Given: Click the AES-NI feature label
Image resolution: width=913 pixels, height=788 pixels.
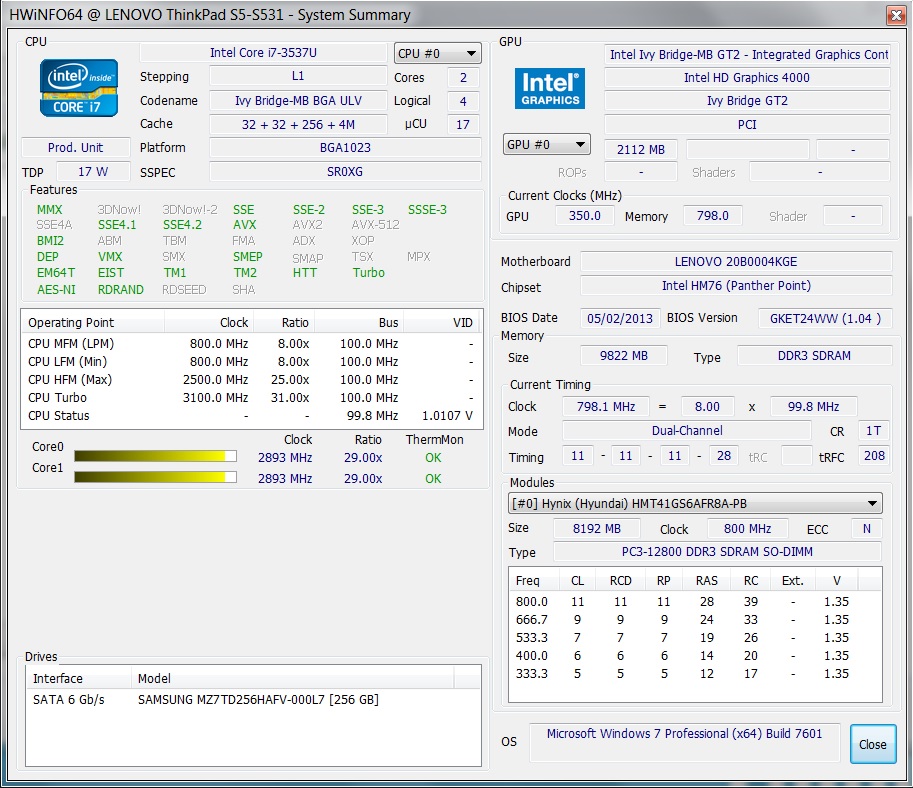Looking at the screenshot, I should [x=56, y=289].
